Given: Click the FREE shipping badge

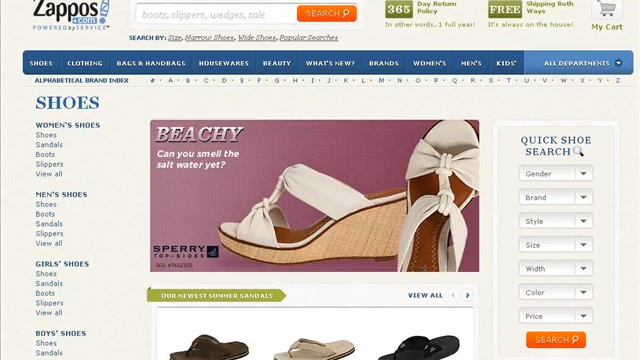Looking at the screenshot, I should tap(505, 9).
